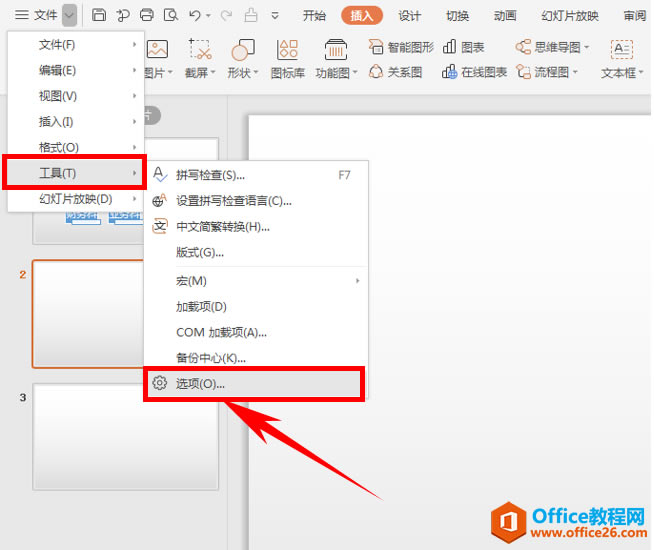Open the dropdown arrow next to 文件
Image resolution: width=654 pixels, height=550 pixels.
point(69,15)
